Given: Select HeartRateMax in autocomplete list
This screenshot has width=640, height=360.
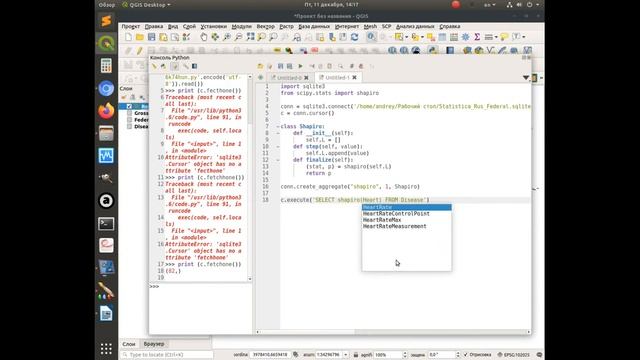Looking at the screenshot, I should [407, 220].
